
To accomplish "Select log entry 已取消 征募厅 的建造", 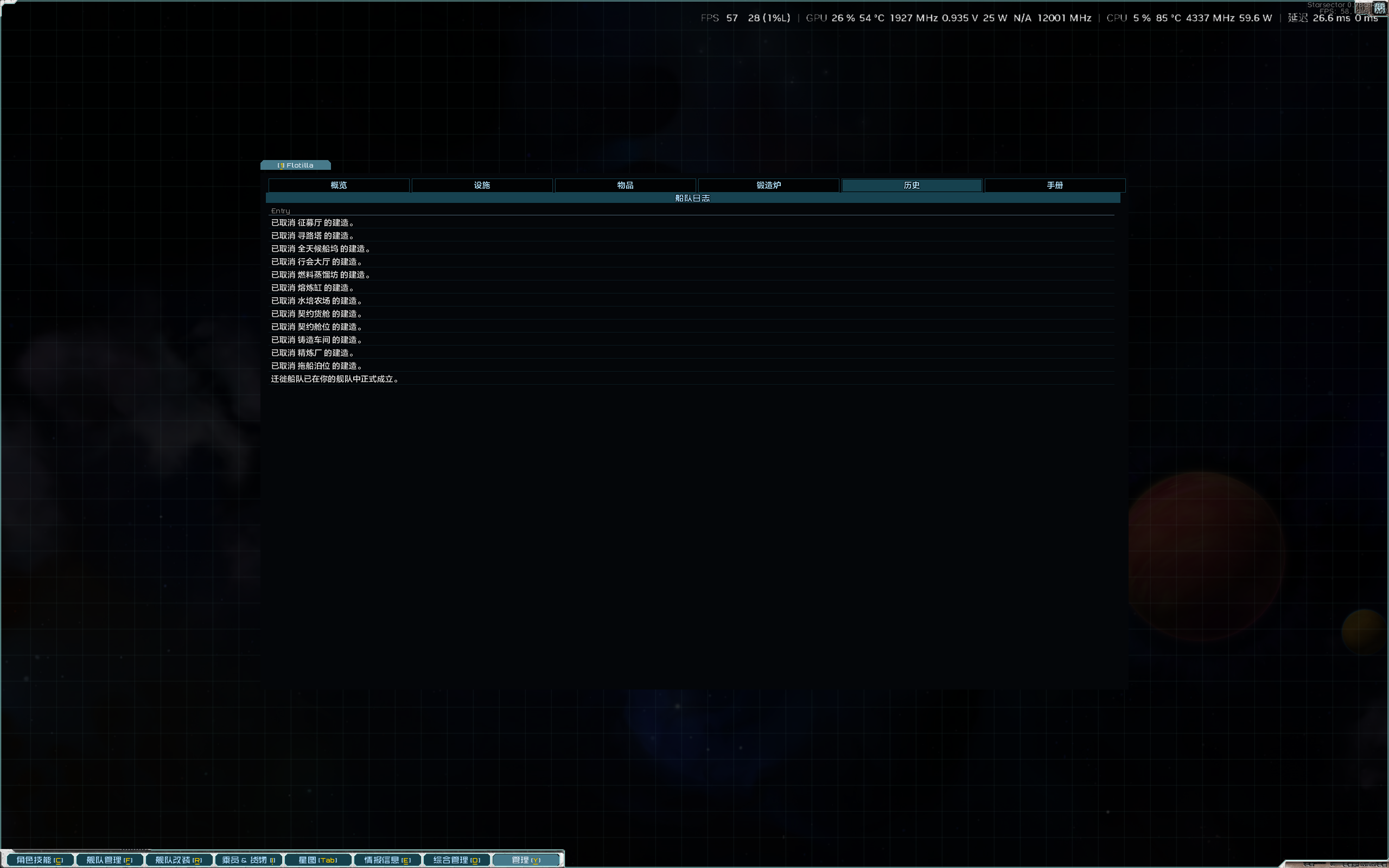I will point(693,222).
